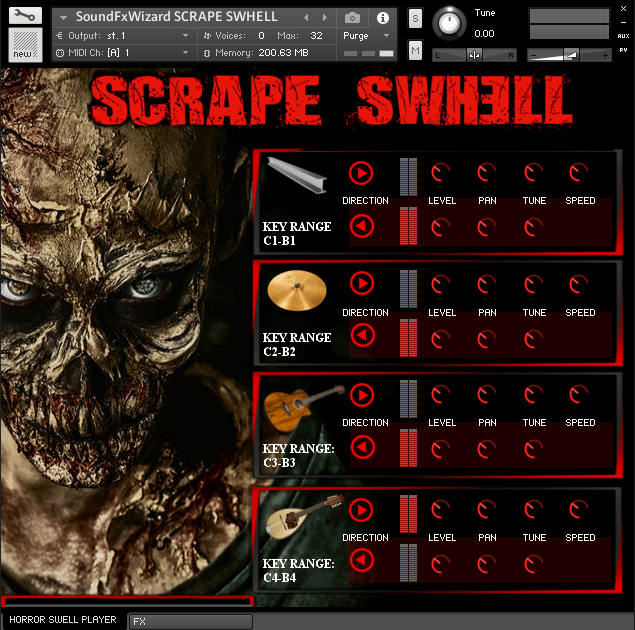Click C3-B3 upper PAN knob

tap(486, 395)
